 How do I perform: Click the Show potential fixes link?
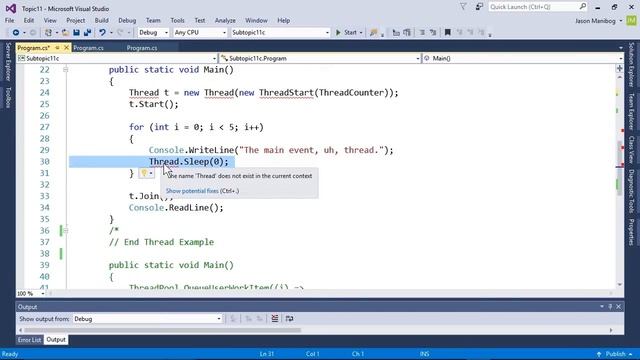192,191
